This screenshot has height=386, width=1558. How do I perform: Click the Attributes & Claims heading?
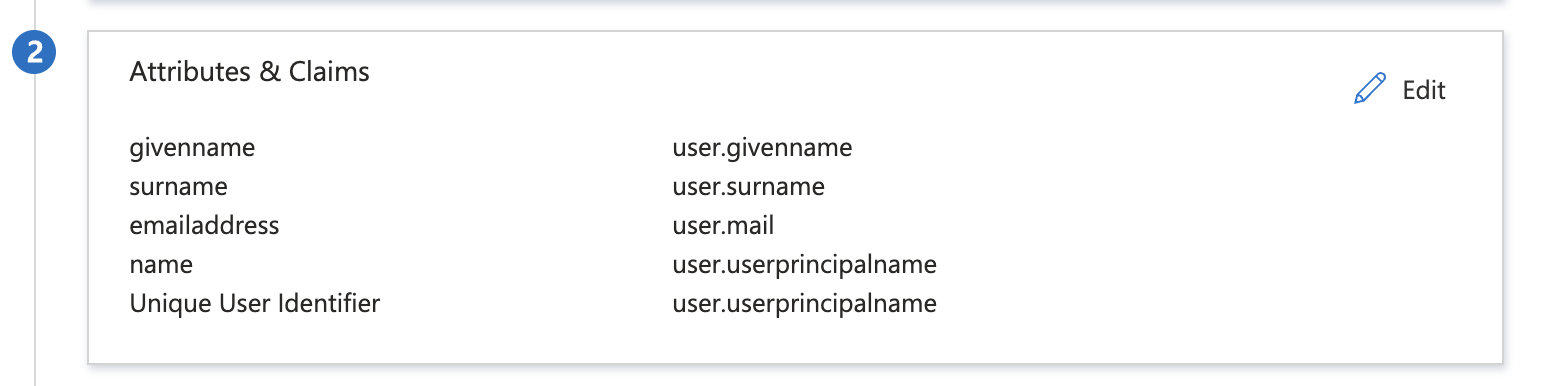pyautogui.click(x=250, y=72)
